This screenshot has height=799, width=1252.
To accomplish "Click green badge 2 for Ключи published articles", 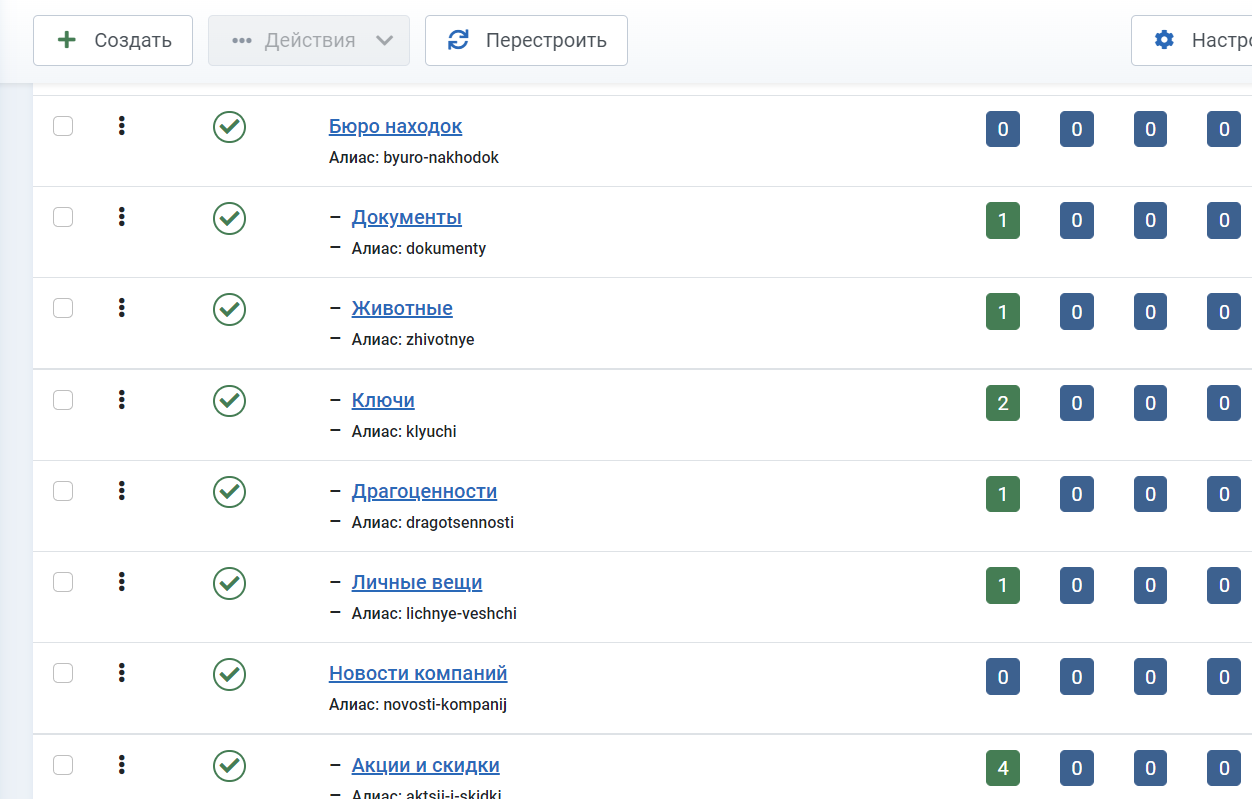I will (1002, 403).
